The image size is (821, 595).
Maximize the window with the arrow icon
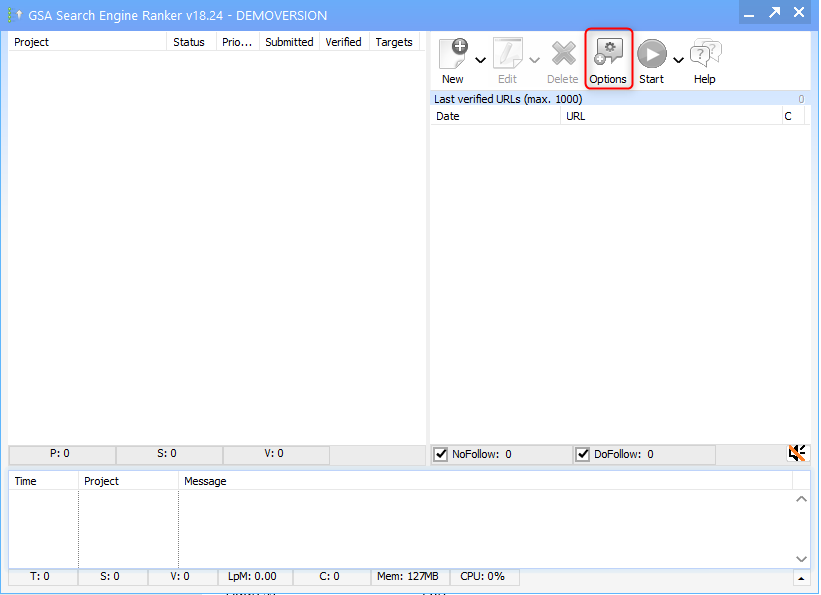(774, 13)
